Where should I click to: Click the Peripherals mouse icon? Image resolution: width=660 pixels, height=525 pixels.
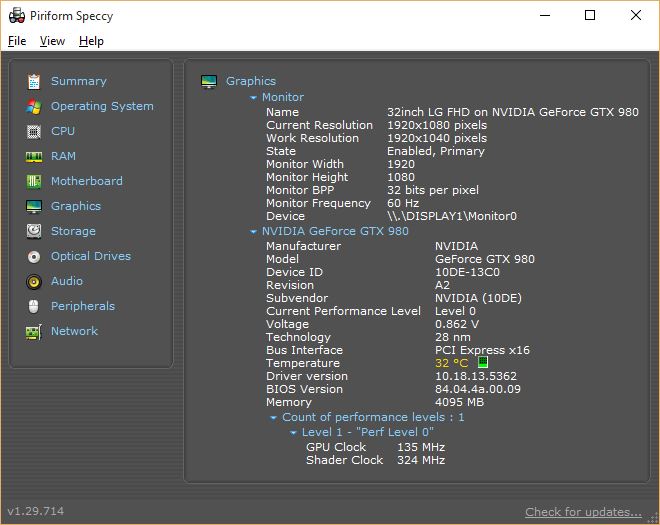[x=34, y=306]
